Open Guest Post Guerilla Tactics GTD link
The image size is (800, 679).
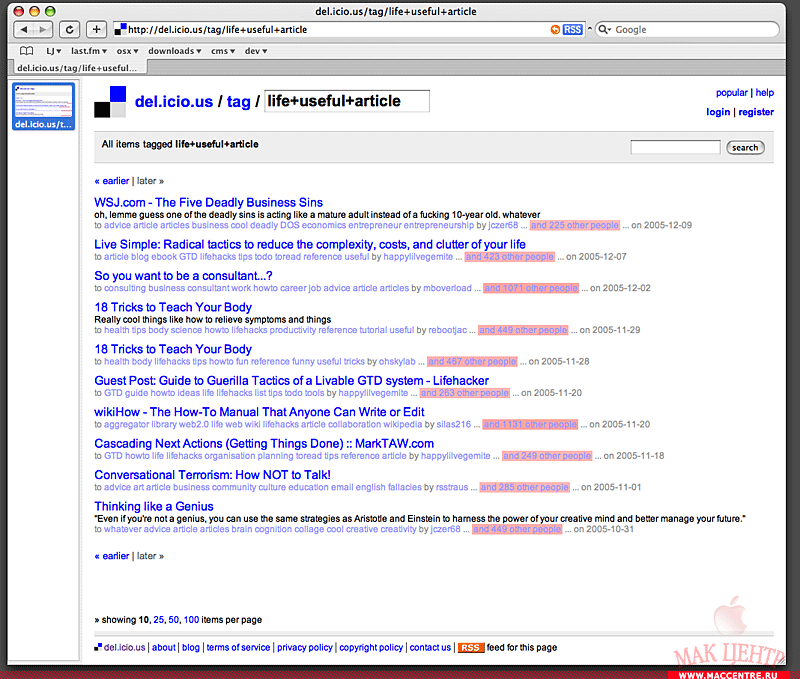(x=291, y=381)
